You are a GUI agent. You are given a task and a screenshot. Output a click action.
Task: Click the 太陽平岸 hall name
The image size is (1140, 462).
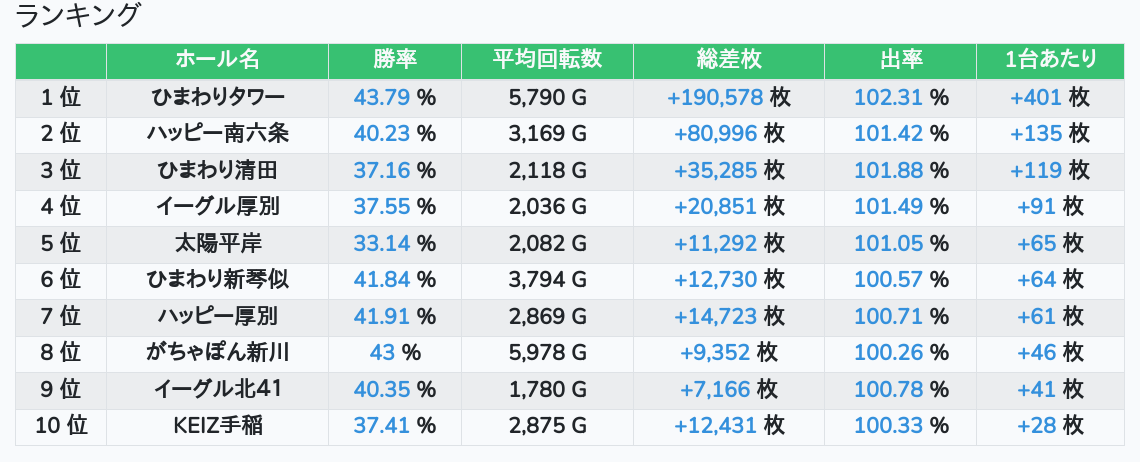pos(217,243)
